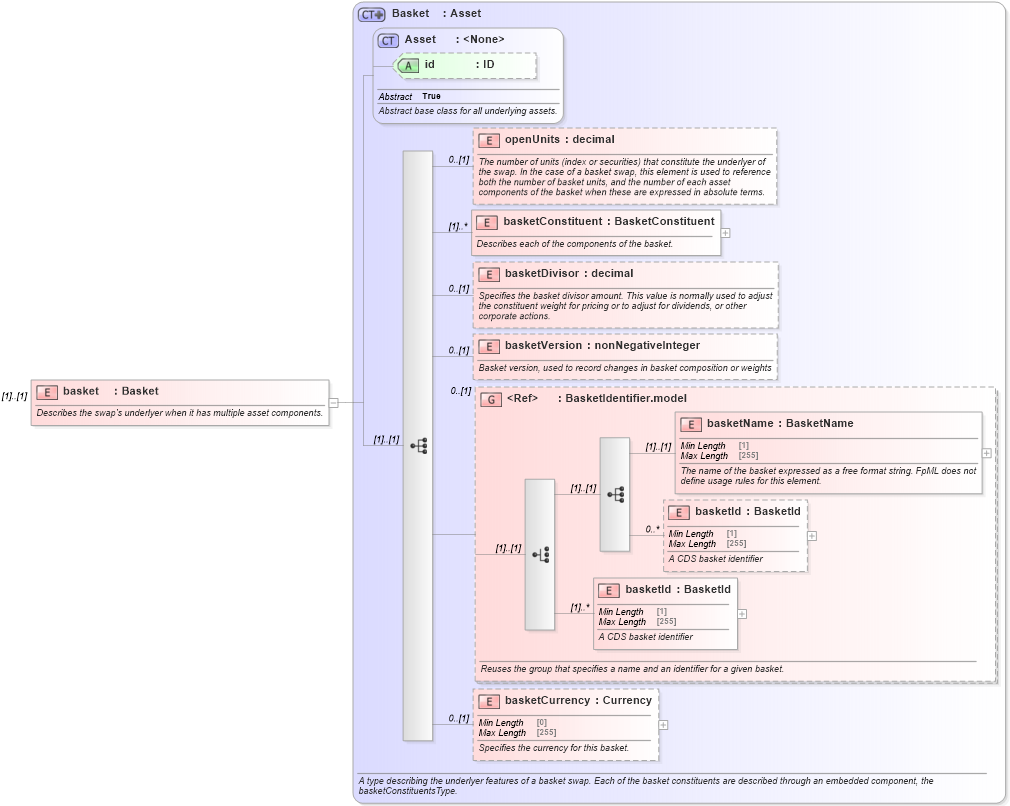This screenshot has width=1010, height=806.
Task: Click the E icon of the basketCurrency element
Action: 490,700
